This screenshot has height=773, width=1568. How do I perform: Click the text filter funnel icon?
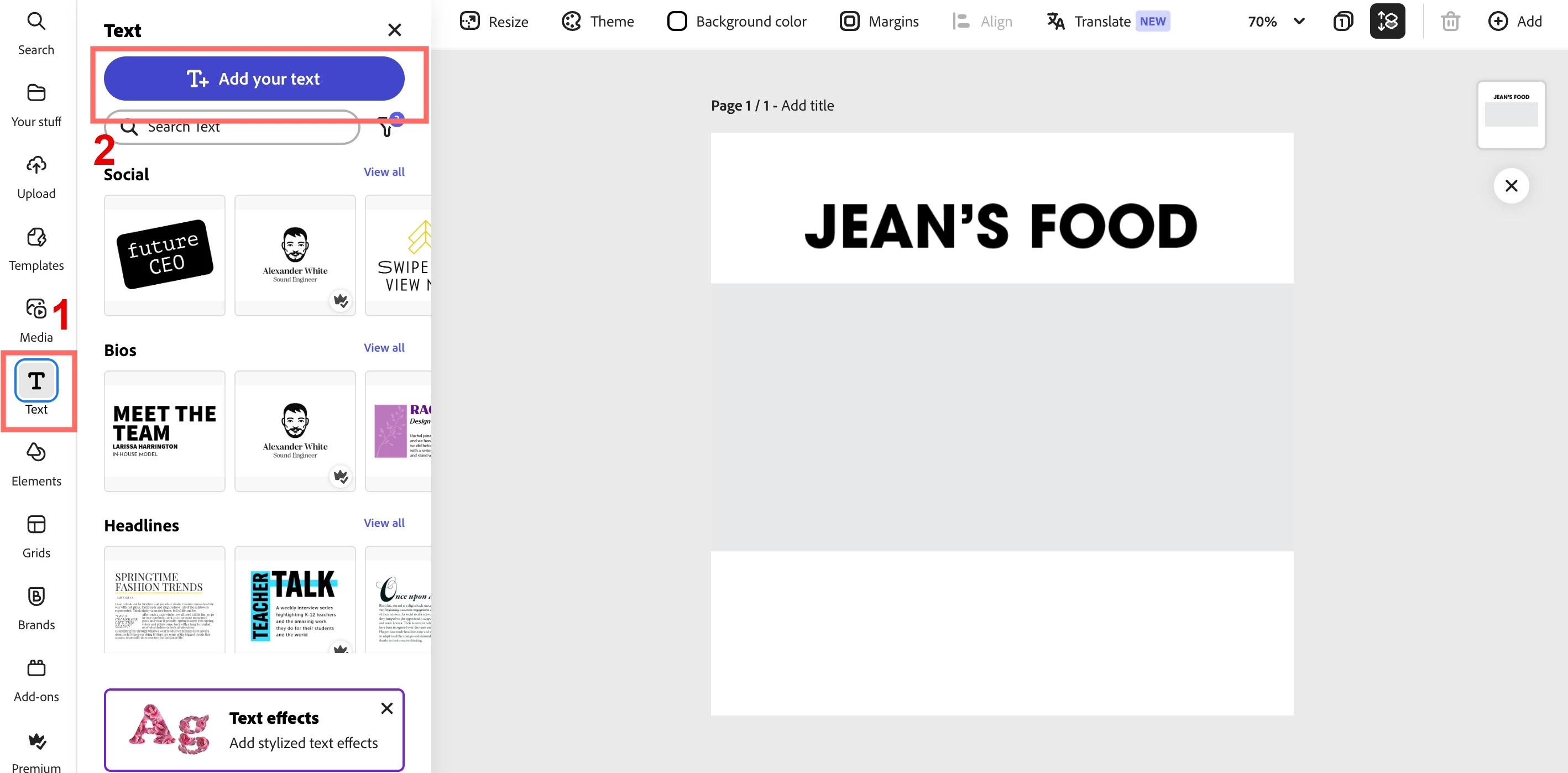tap(386, 129)
